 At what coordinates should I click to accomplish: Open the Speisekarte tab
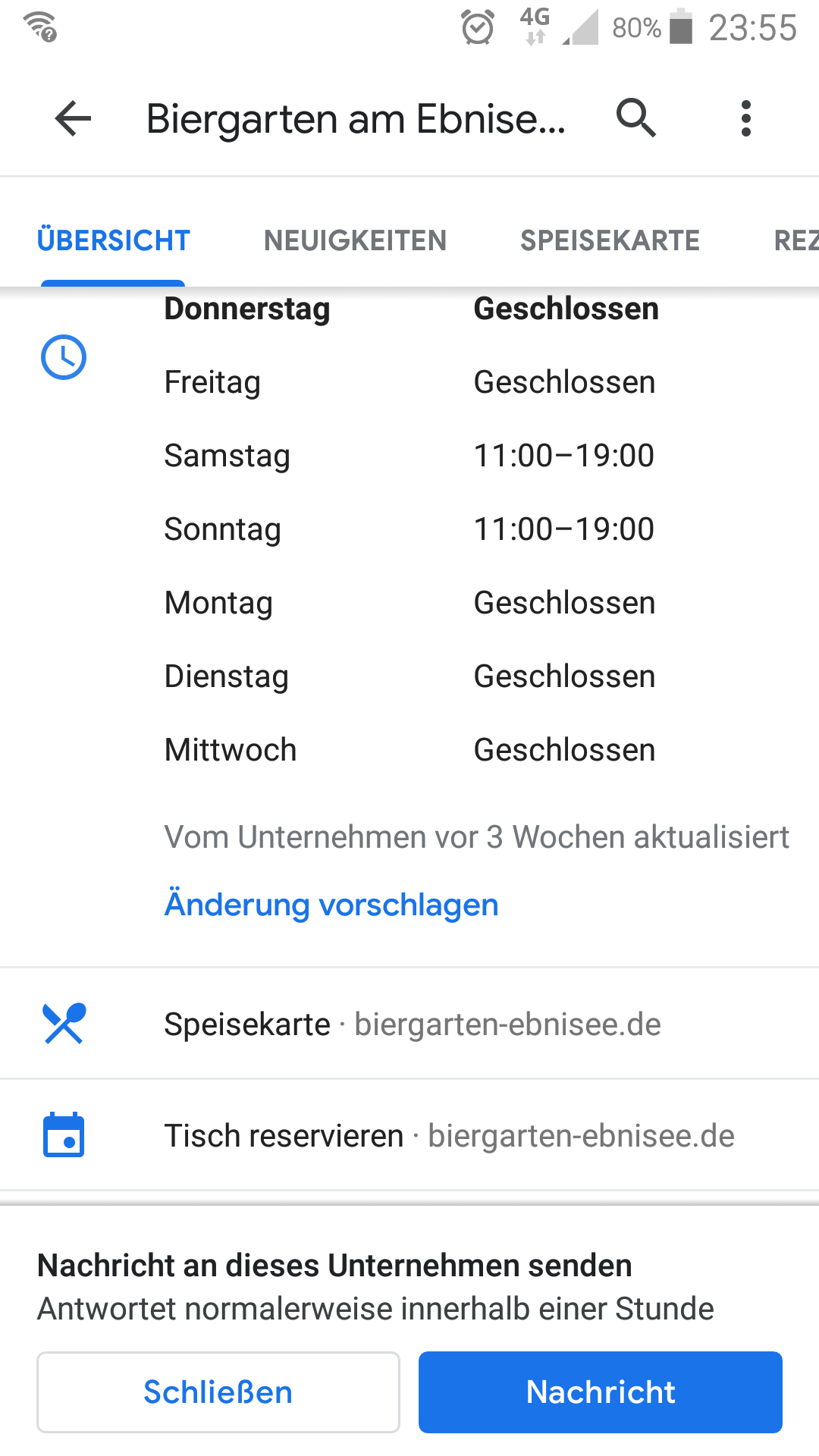point(610,240)
